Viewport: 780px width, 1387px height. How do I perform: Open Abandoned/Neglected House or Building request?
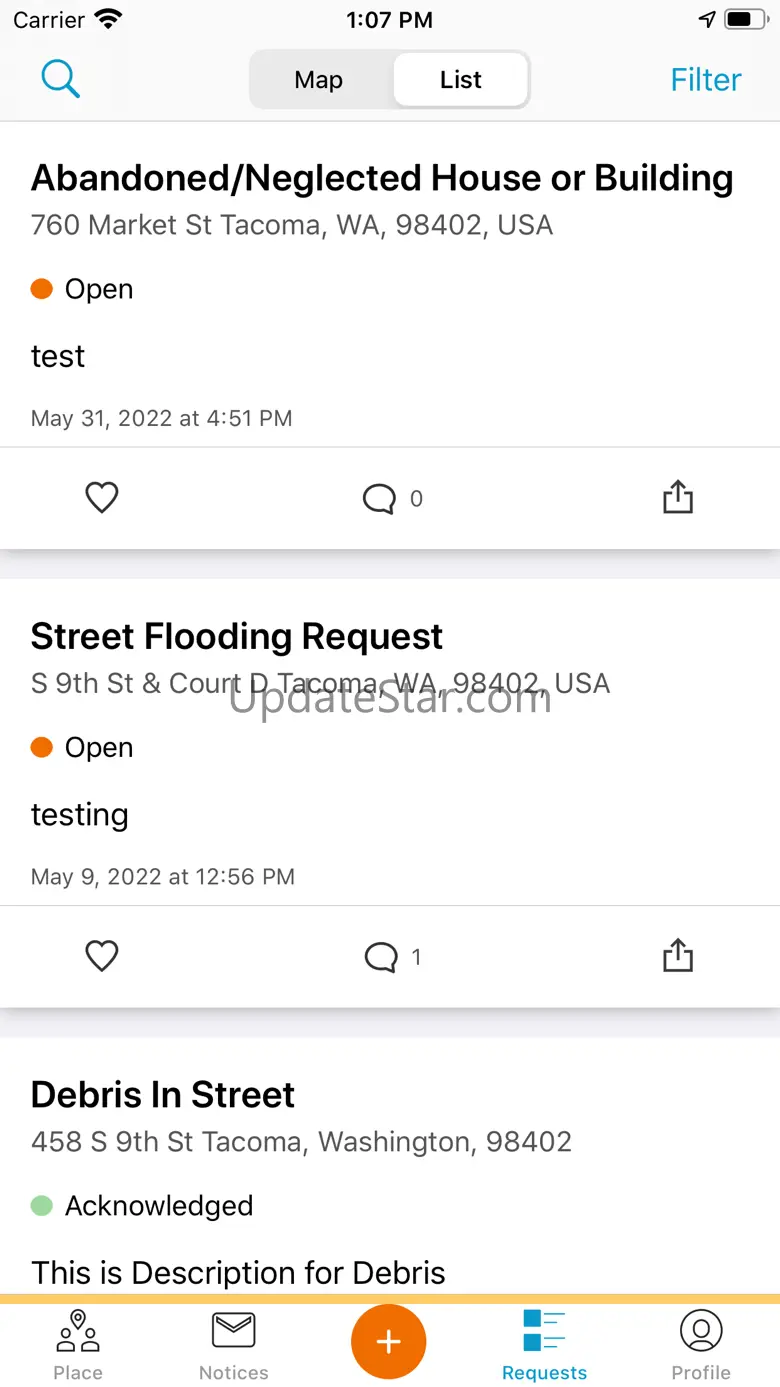382,178
